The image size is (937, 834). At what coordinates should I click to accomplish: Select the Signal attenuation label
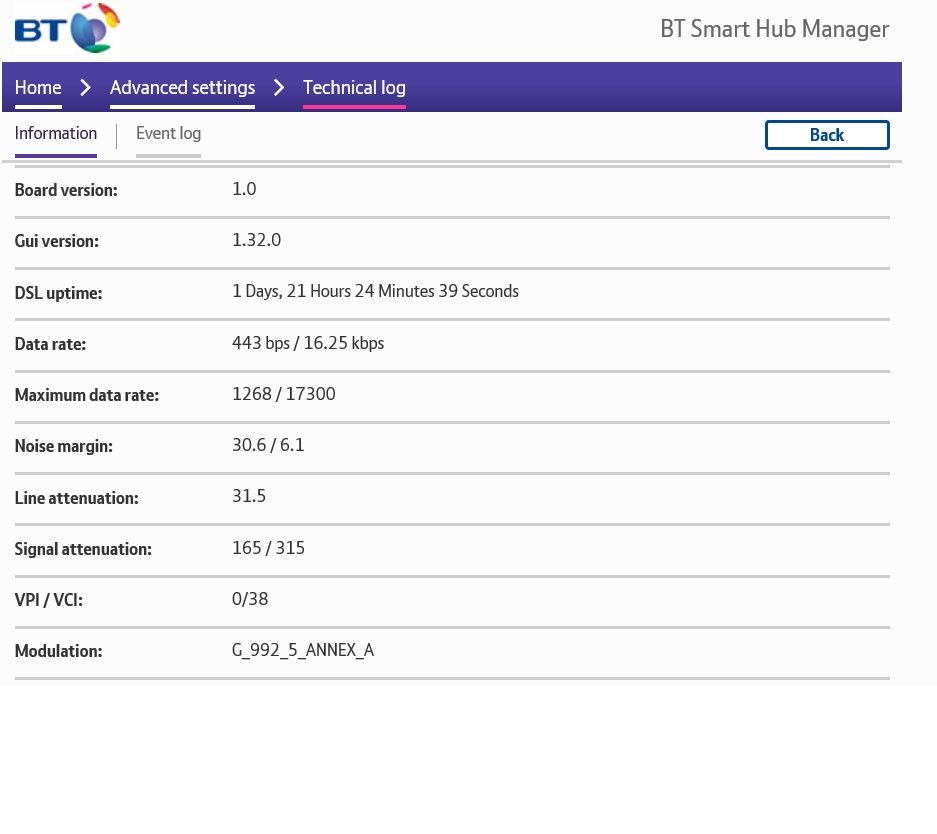(83, 549)
